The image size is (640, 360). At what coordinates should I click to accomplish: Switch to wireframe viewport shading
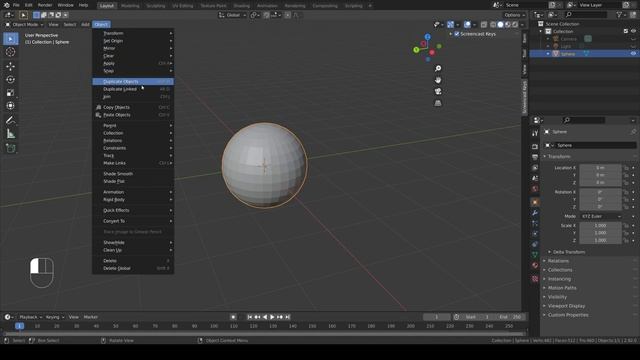pyautogui.click(x=493, y=24)
